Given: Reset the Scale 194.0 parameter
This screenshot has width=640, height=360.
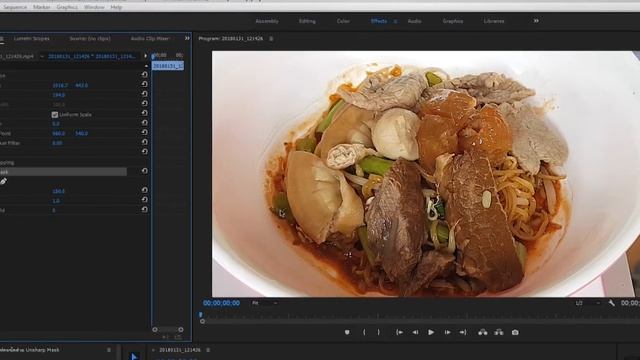Looking at the screenshot, I should pyautogui.click(x=144, y=93).
